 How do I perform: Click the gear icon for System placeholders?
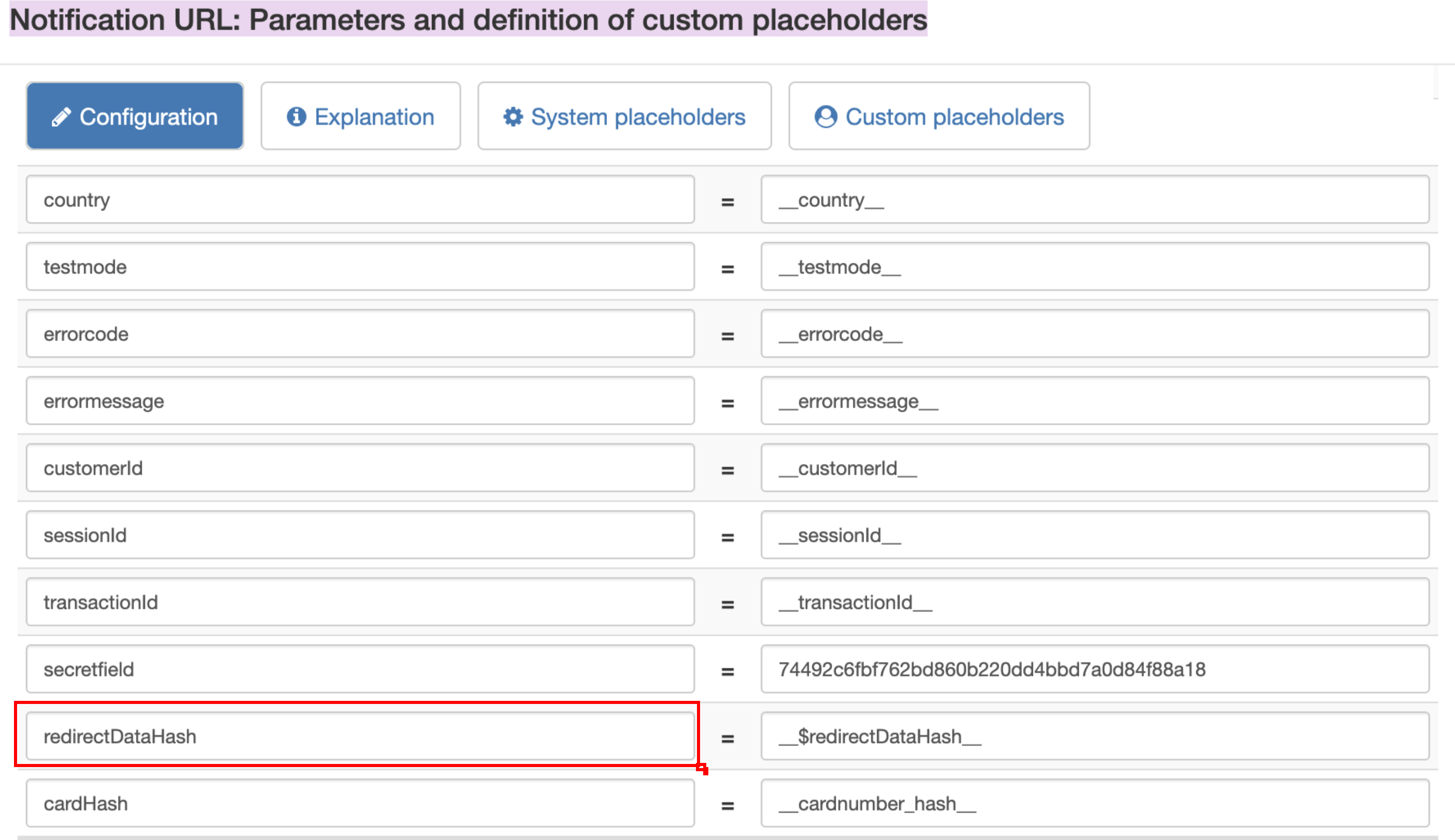(x=513, y=117)
